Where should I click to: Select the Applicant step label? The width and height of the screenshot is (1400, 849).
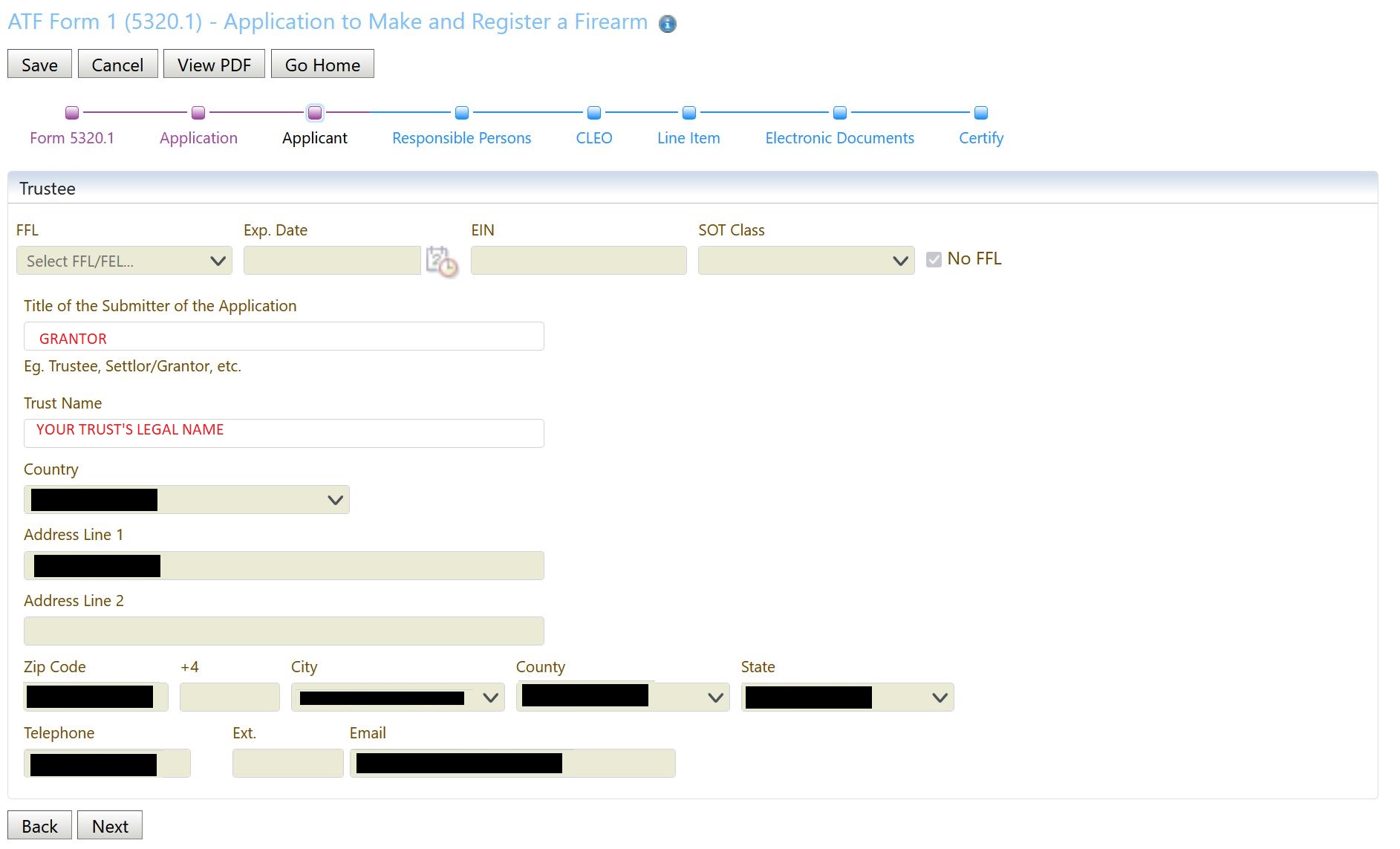pyautogui.click(x=315, y=138)
